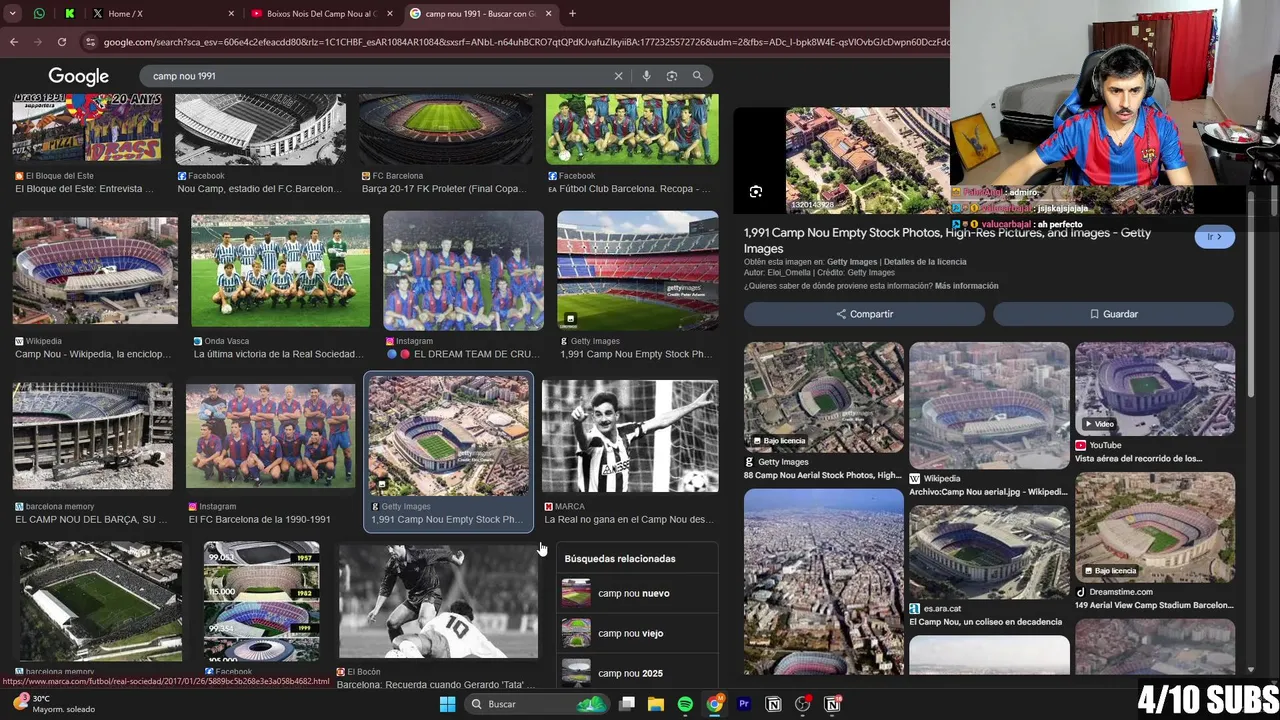The width and height of the screenshot is (1280, 720).
Task: Start a voice search with the microphone
Action: 646,76
